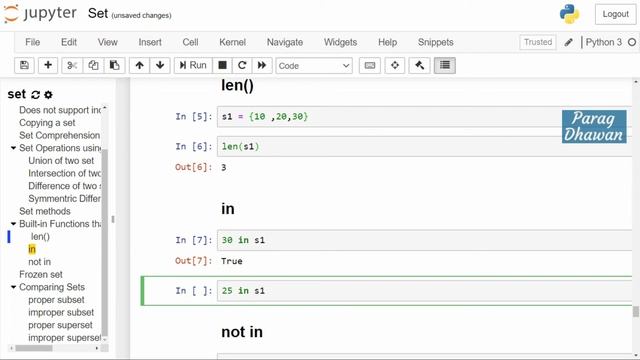Go to Set methods section

pos(45,211)
